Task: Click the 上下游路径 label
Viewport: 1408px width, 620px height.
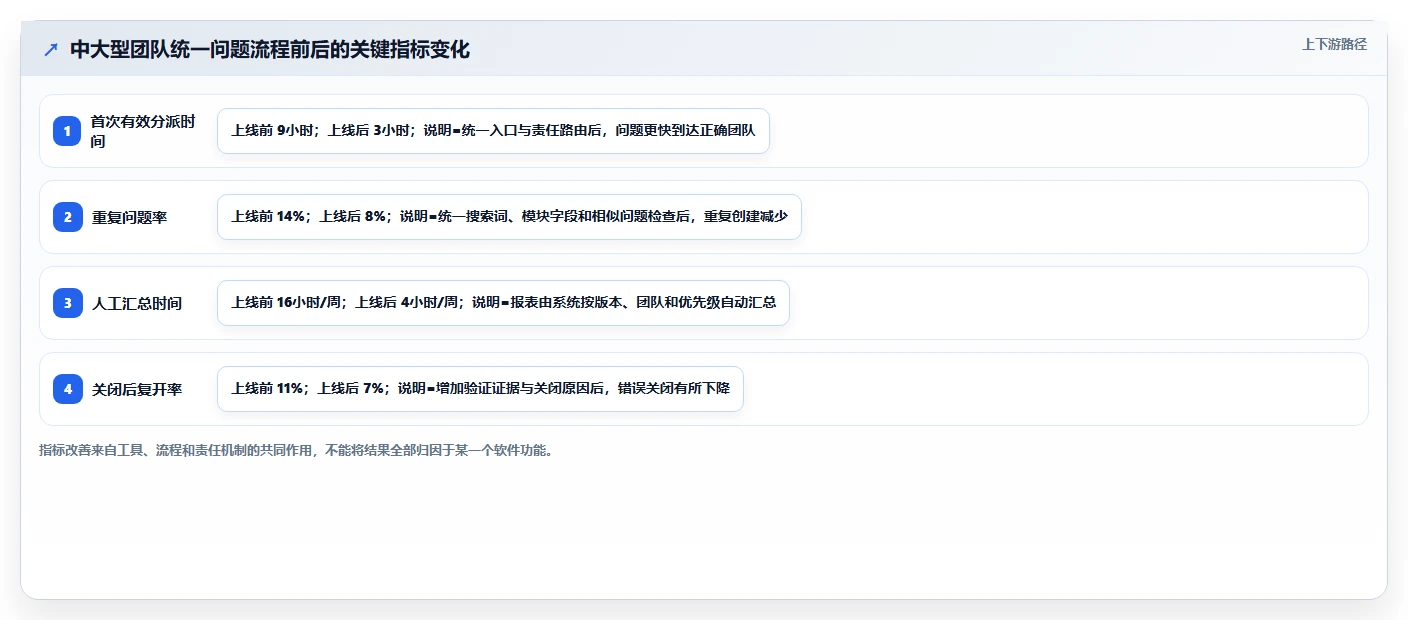Action: tap(1334, 44)
